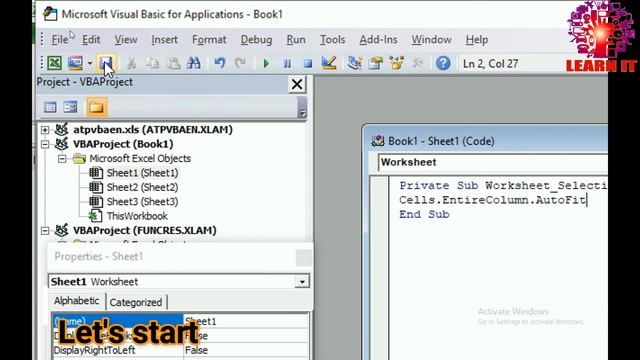Open the View menu
This screenshot has height=360, width=640.
tap(126, 40)
